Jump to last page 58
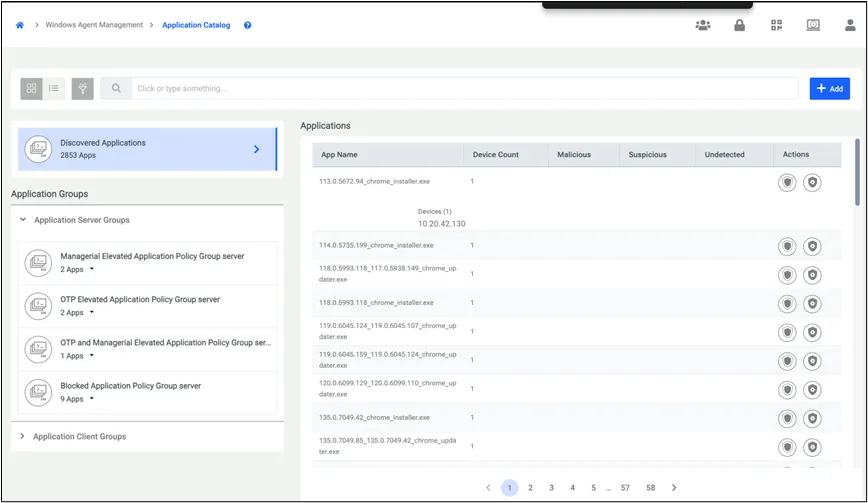Image resolution: width=868 pixels, height=503 pixels. [650, 488]
